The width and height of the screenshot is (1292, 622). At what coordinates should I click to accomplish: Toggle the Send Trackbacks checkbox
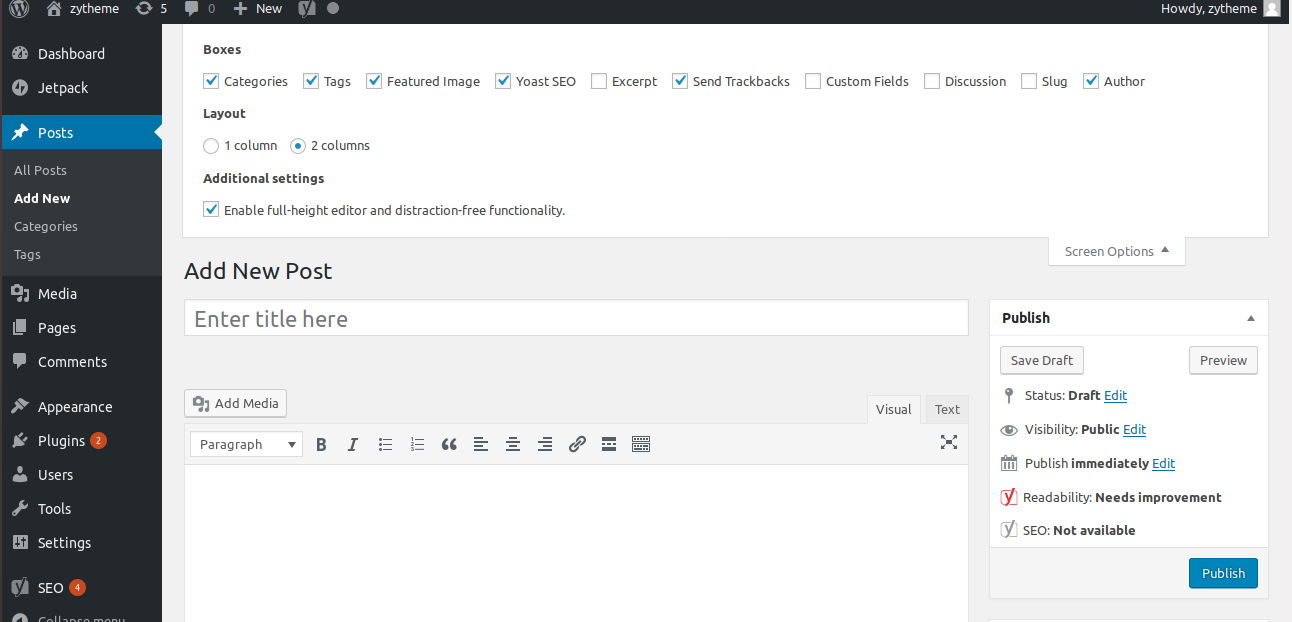680,81
